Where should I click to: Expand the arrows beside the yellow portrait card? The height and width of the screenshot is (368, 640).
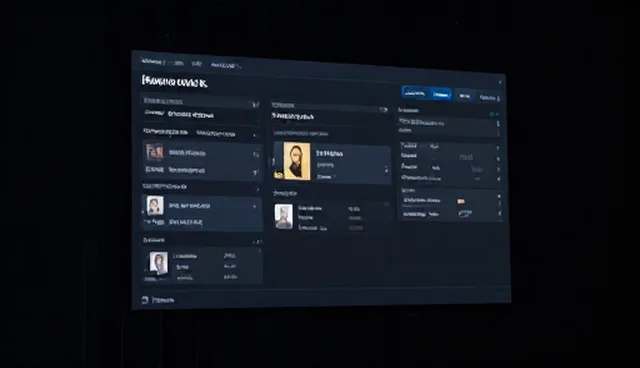(386, 169)
